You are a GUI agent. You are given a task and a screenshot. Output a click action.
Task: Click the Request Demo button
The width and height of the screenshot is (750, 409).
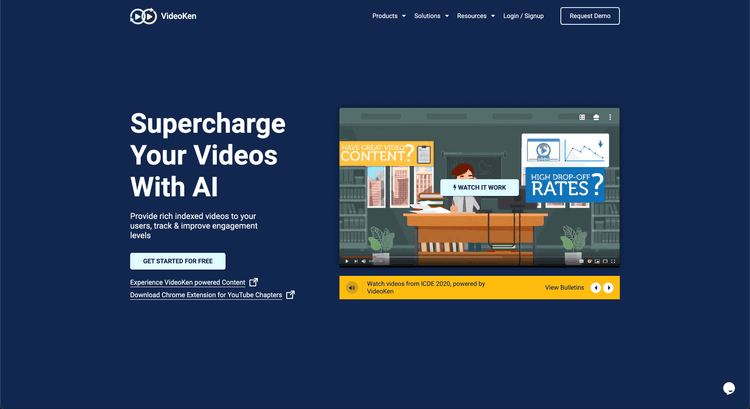(x=589, y=16)
